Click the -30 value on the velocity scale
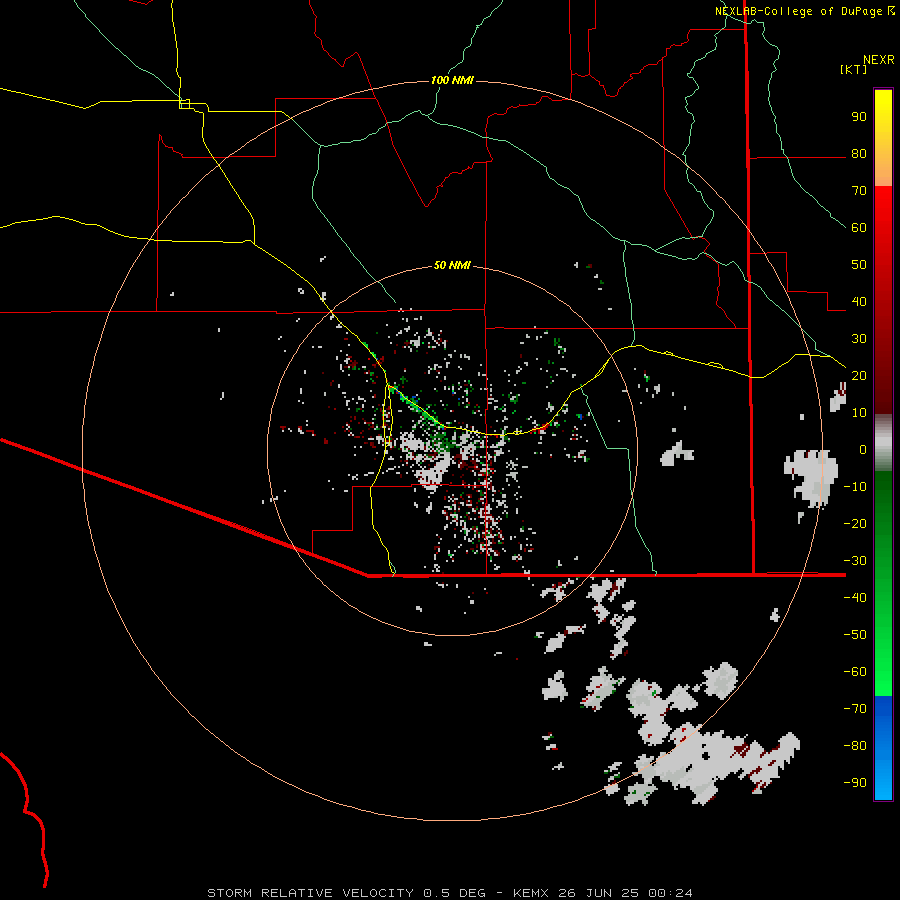The height and width of the screenshot is (900, 900). (x=855, y=561)
